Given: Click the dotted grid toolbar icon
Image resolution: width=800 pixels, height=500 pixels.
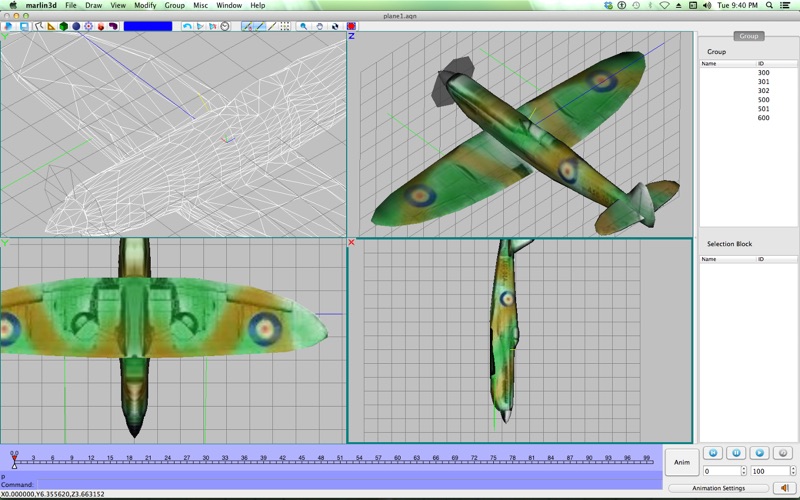Looking at the screenshot, I should click(x=286, y=26).
